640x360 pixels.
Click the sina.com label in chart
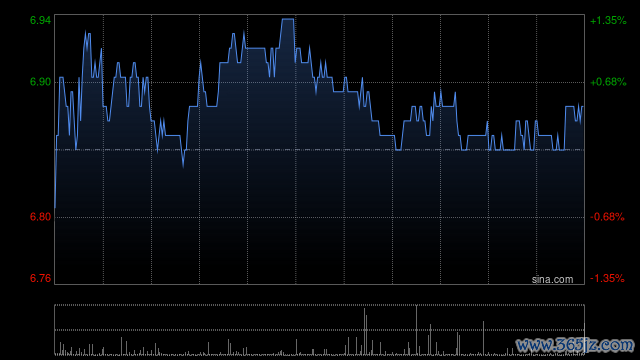click(552, 279)
